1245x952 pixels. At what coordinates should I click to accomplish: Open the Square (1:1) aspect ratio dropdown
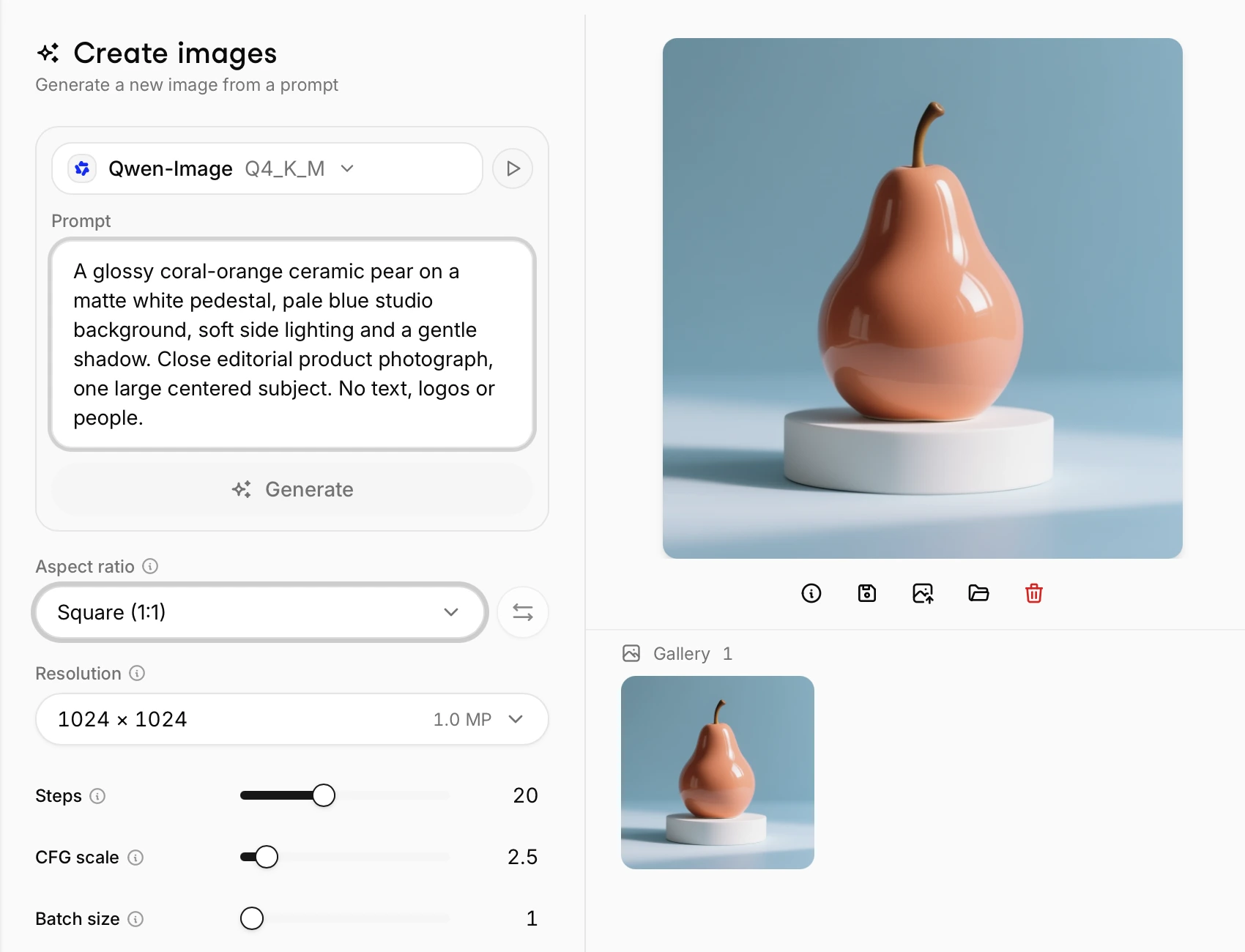coord(260,612)
